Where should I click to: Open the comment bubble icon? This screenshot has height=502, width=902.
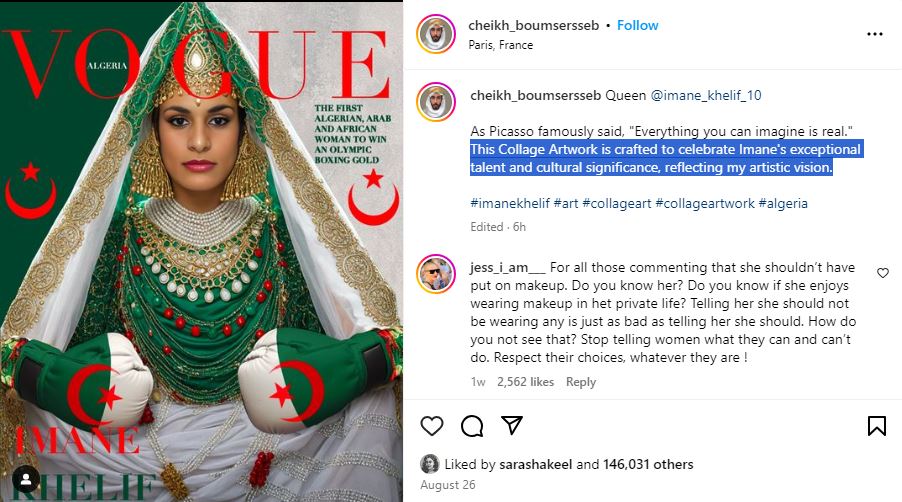(472, 426)
